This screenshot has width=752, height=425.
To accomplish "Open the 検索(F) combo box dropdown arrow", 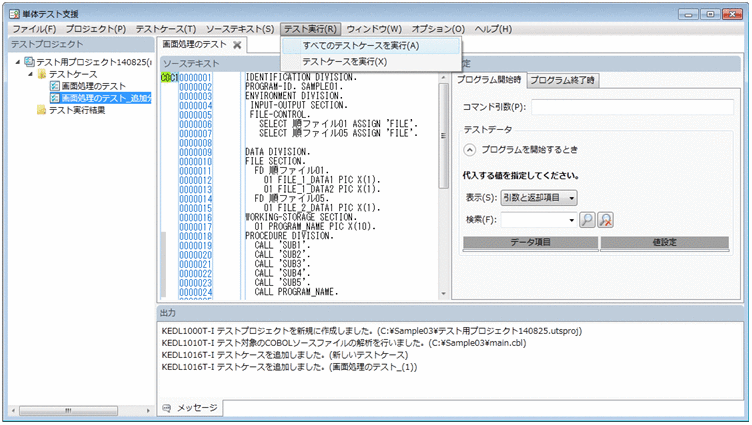I will click(x=571, y=220).
